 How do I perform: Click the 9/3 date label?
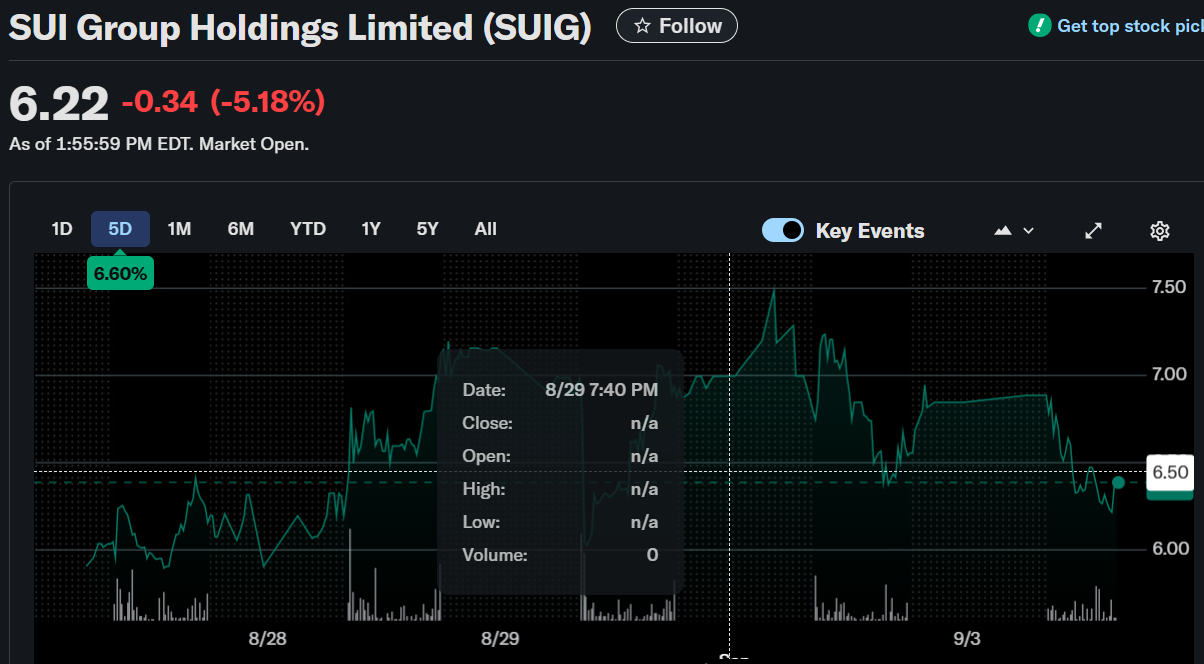(967, 639)
